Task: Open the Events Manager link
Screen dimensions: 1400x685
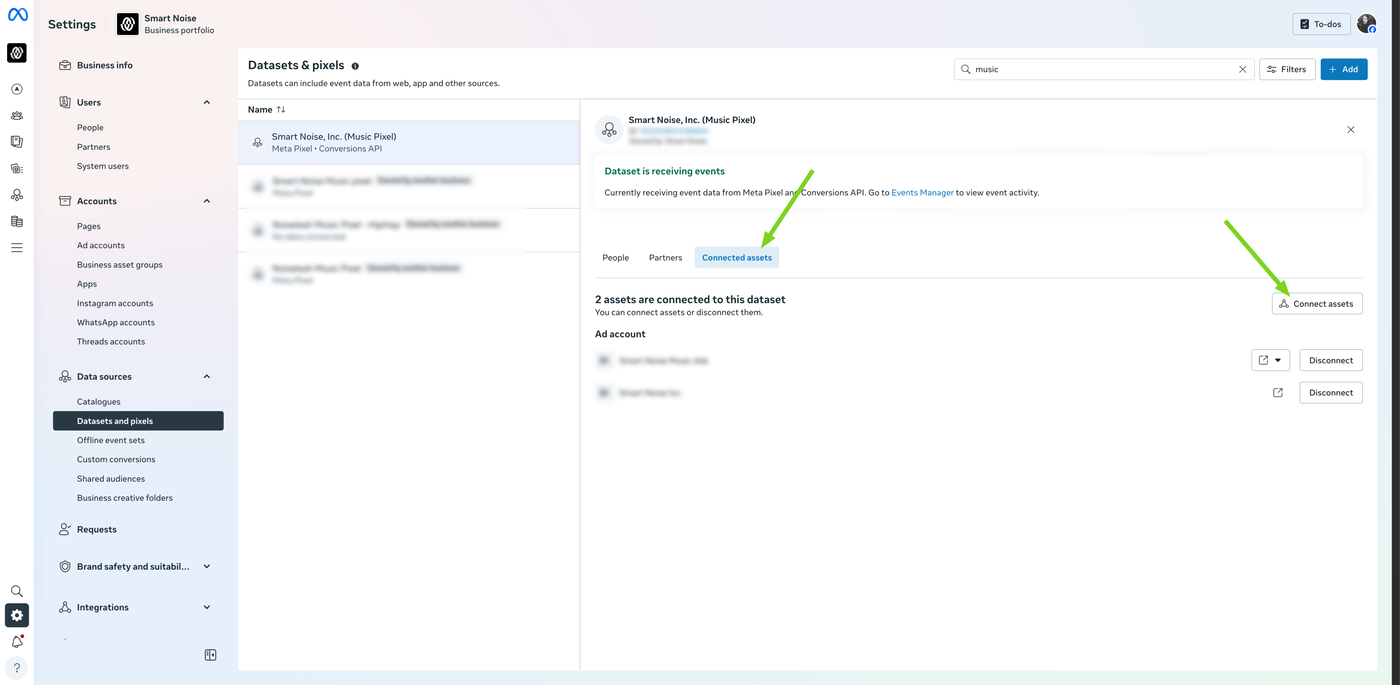Action: 922,192
